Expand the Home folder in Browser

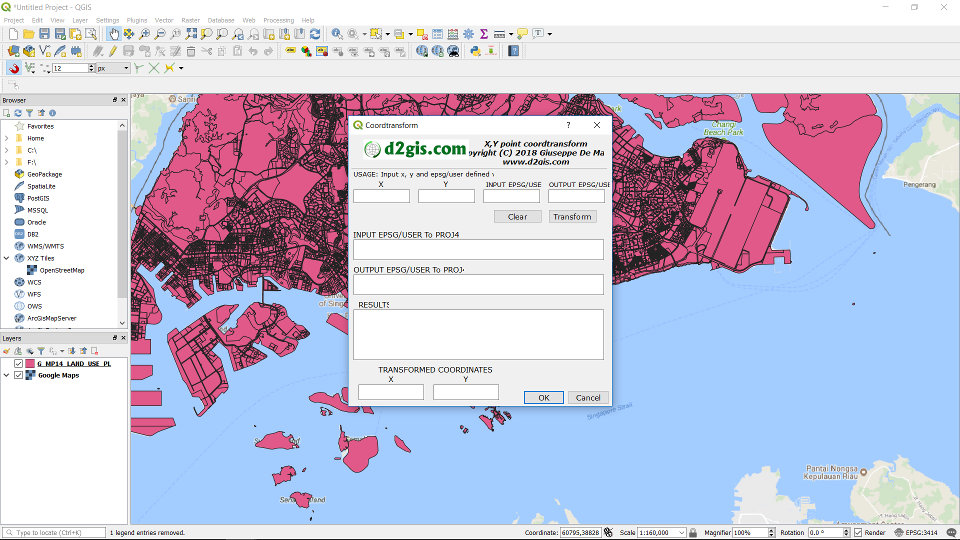[6, 138]
